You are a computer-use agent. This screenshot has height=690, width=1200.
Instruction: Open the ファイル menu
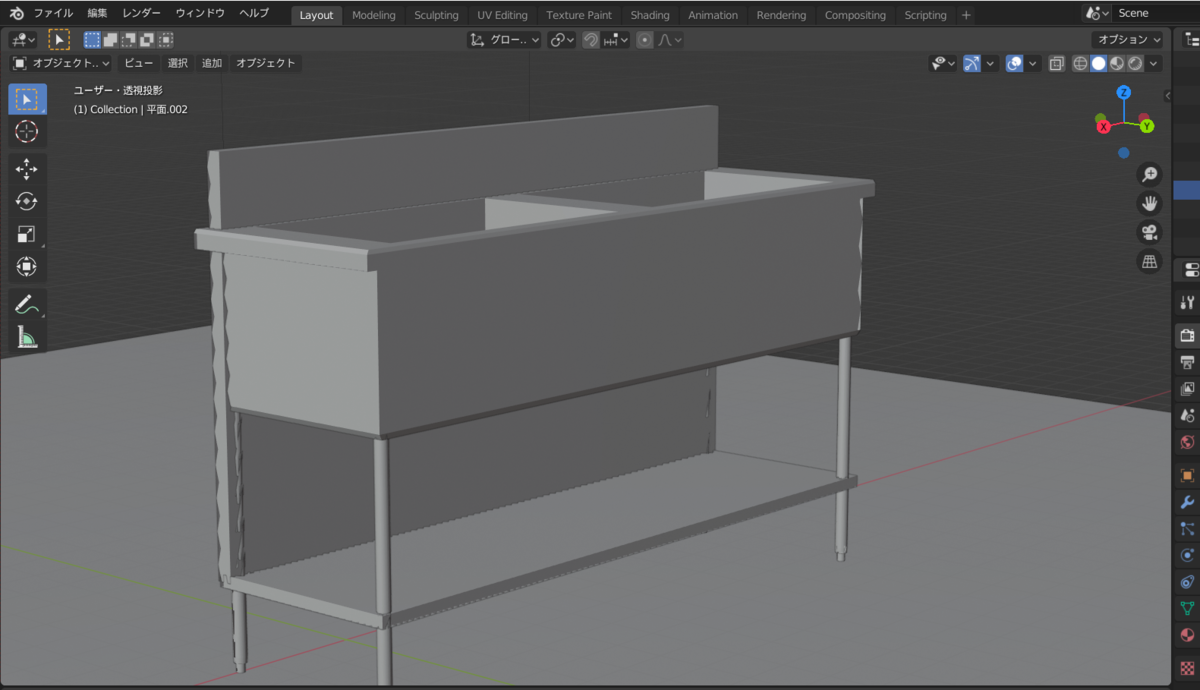54,14
